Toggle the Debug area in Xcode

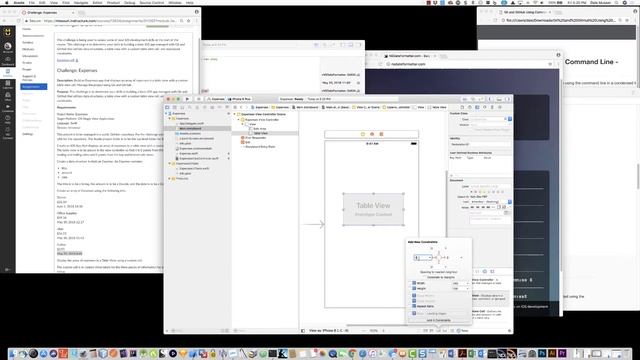pos(499,99)
